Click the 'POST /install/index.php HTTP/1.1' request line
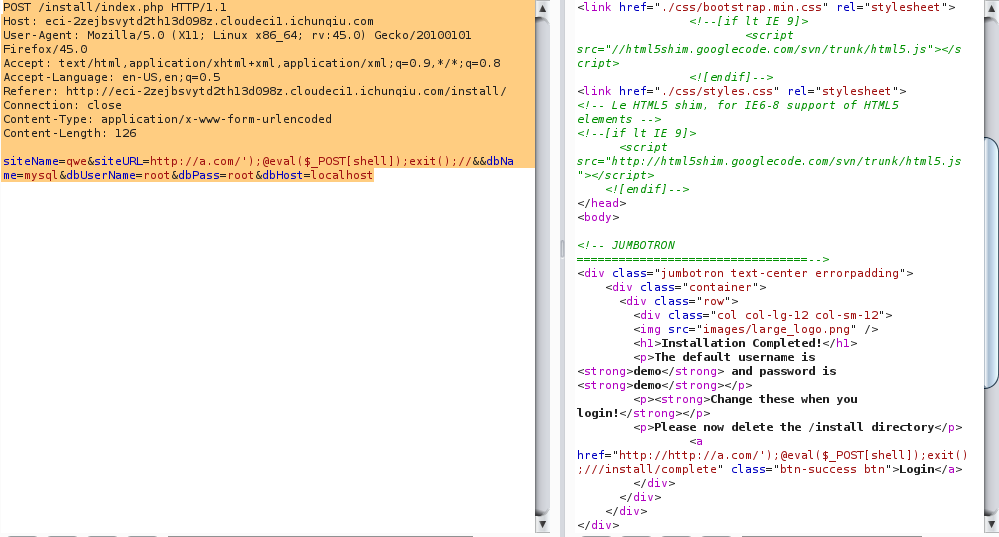The image size is (999, 537). (115, 8)
